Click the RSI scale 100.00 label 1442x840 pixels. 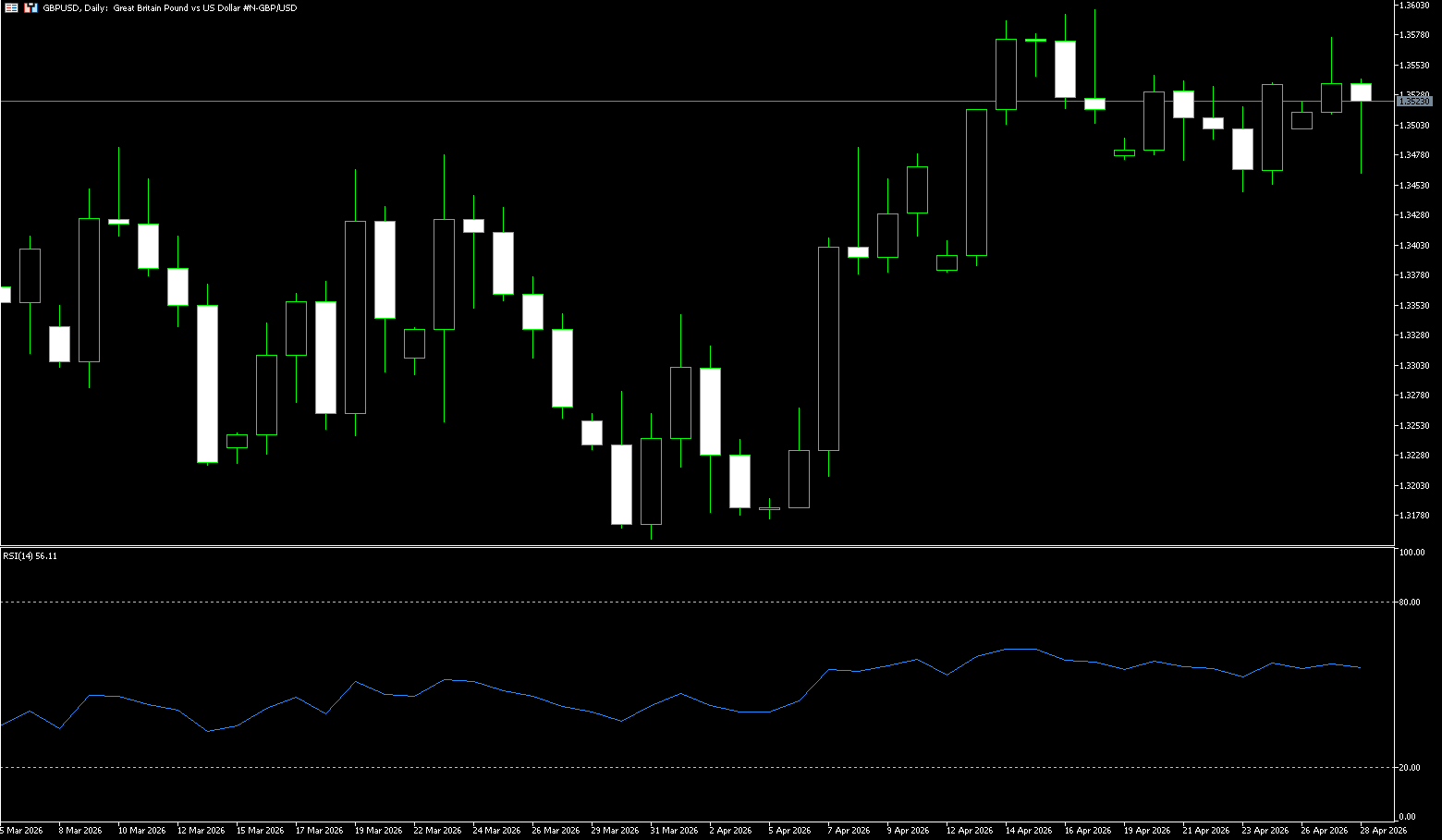1411,553
